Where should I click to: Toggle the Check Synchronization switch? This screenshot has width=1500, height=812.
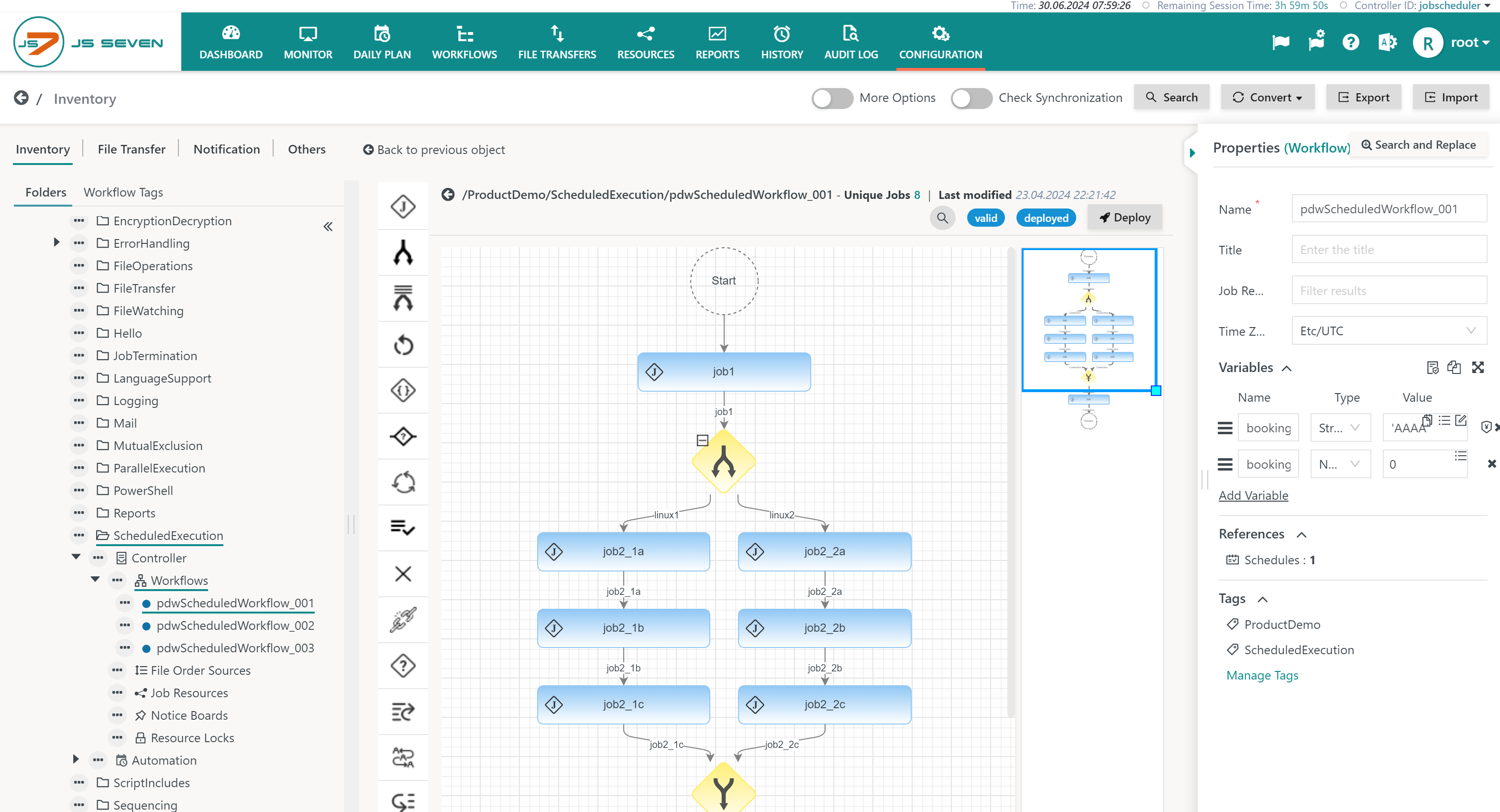tap(971, 98)
